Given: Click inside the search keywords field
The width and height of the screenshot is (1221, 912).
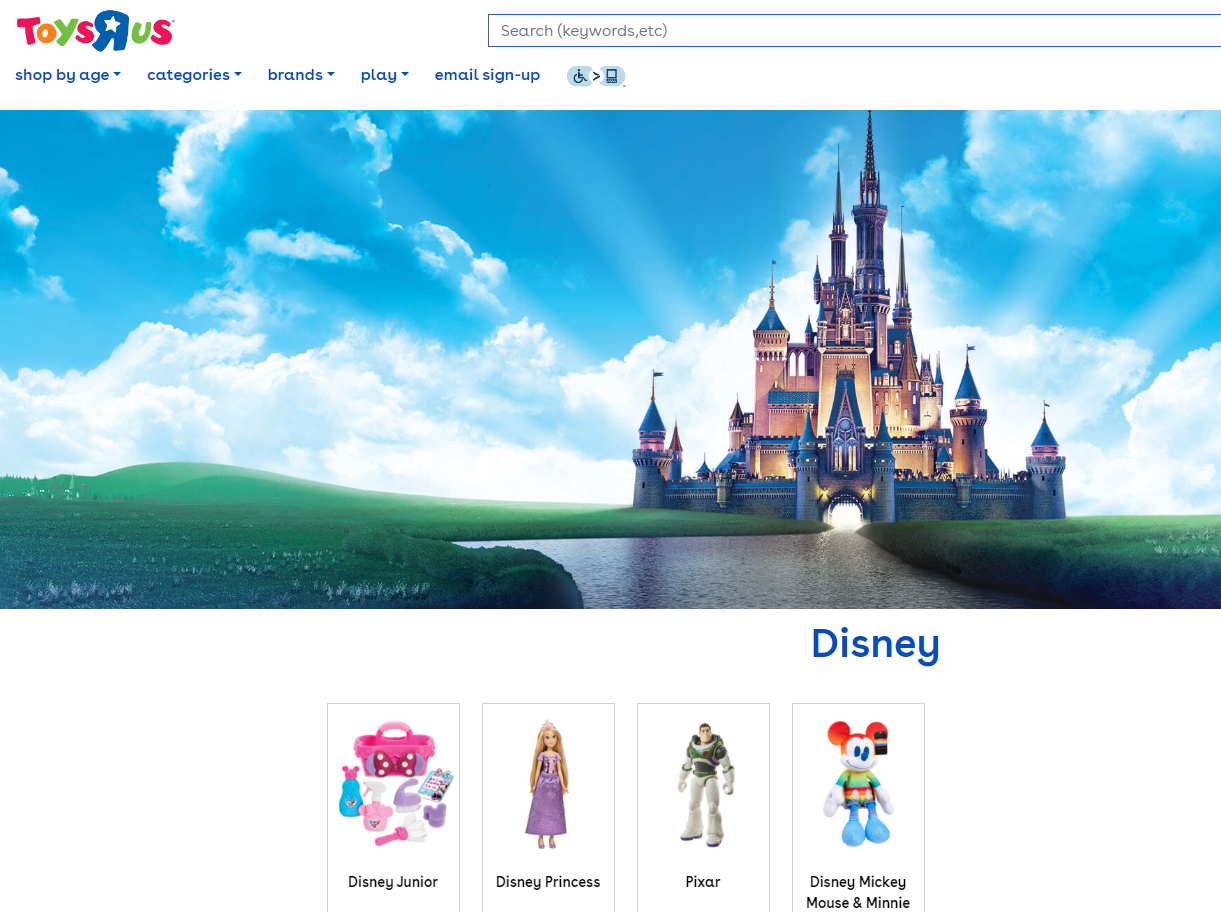Looking at the screenshot, I should coord(850,31).
